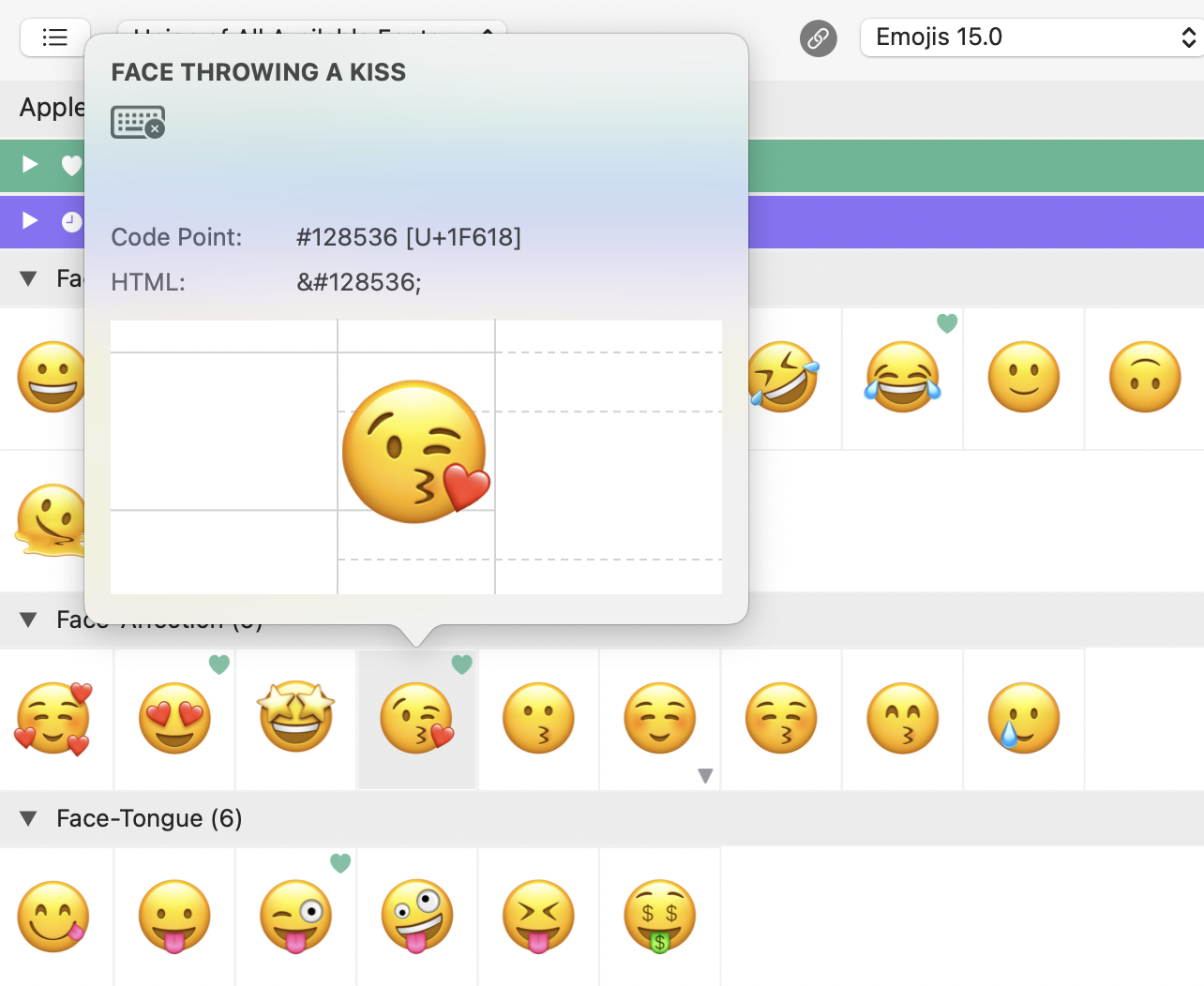Select the zany face emoji
The image size is (1204, 986).
pos(417,916)
